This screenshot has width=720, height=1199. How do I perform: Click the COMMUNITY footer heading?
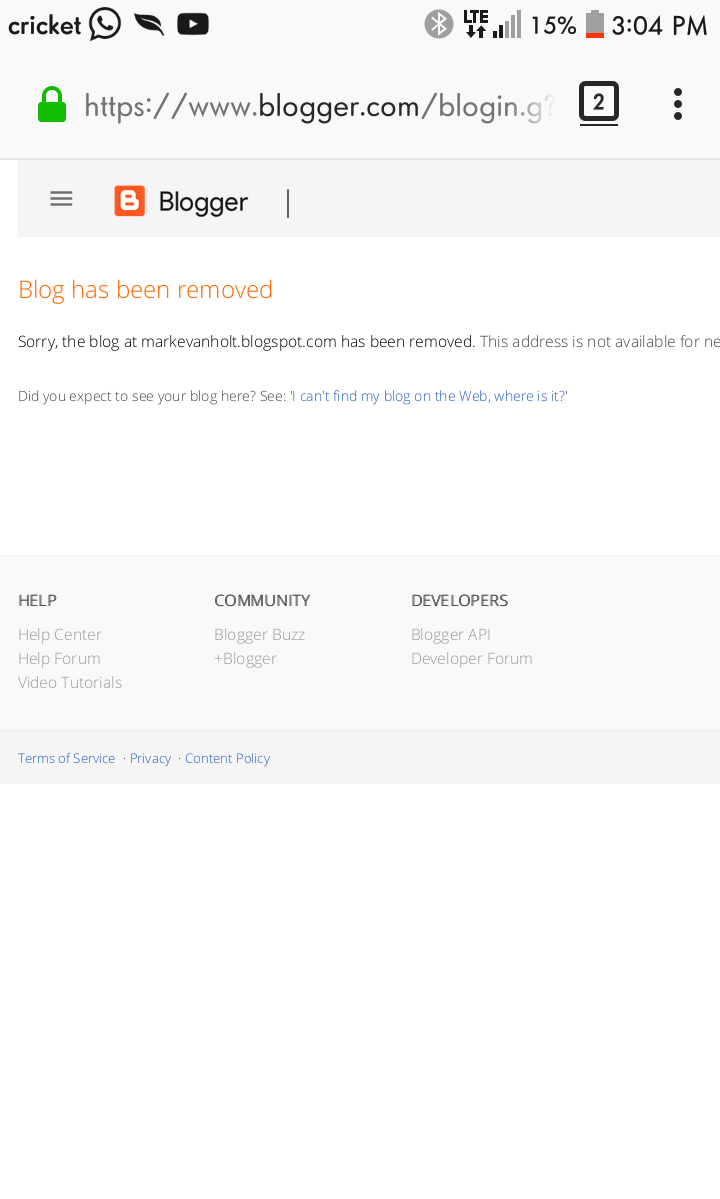pyautogui.click(x=262, y=600)
